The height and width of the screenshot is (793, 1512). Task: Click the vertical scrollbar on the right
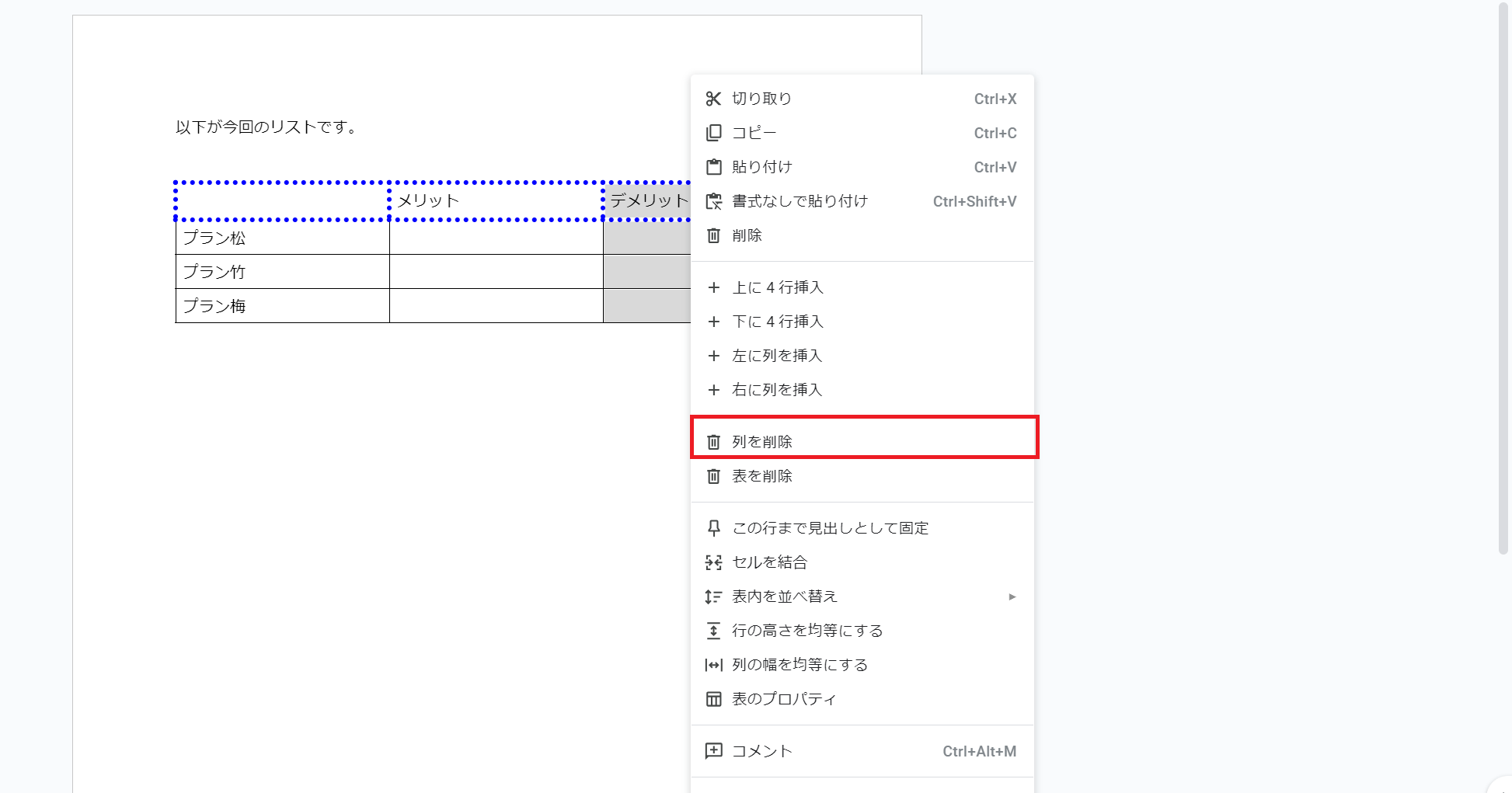pos(1503,280)
